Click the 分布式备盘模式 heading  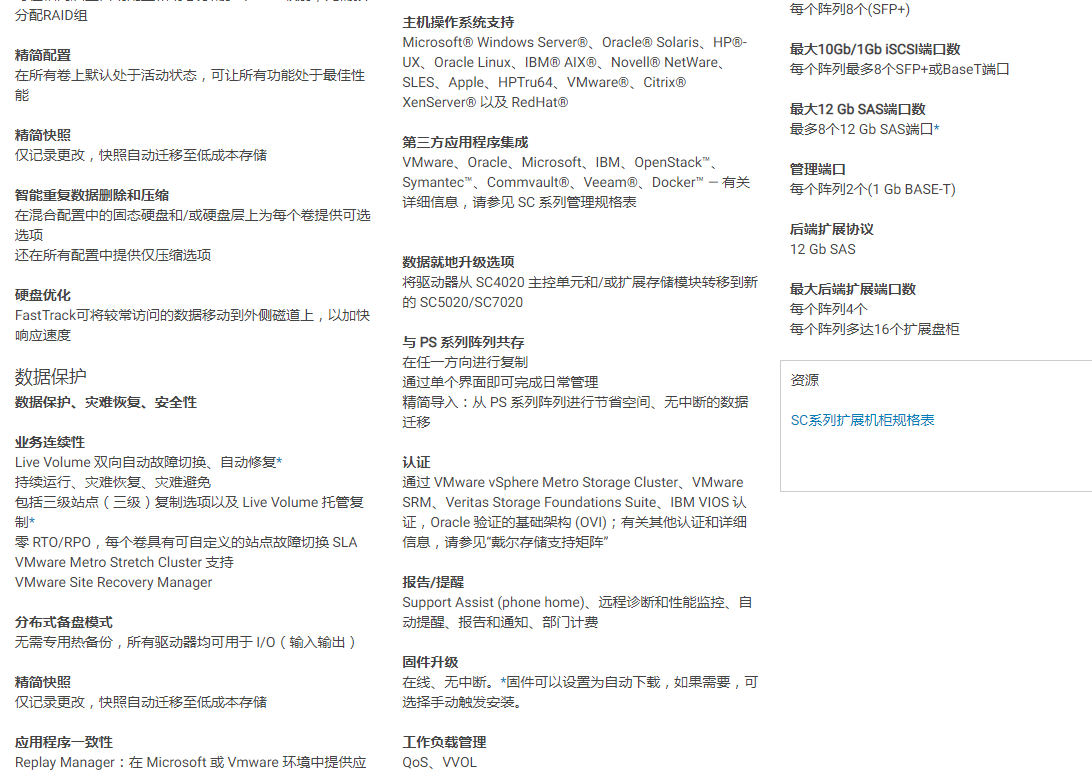[x=63, y=622]
